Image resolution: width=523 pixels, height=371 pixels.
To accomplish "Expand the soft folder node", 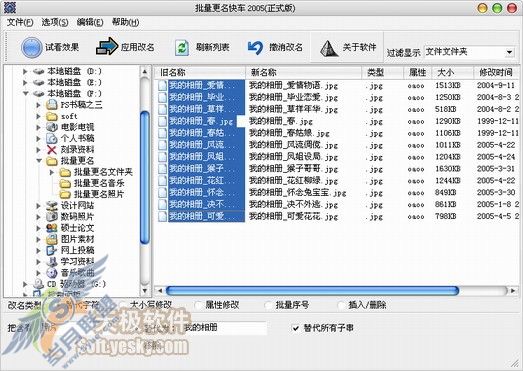I will 38,116.
